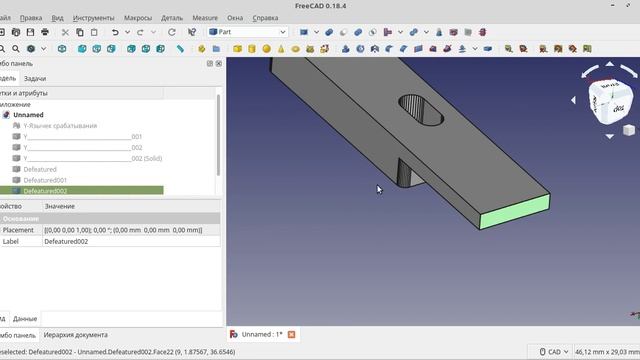Create a new group folder
Viewport: 640px width, 360px height.
coord(216,49)
